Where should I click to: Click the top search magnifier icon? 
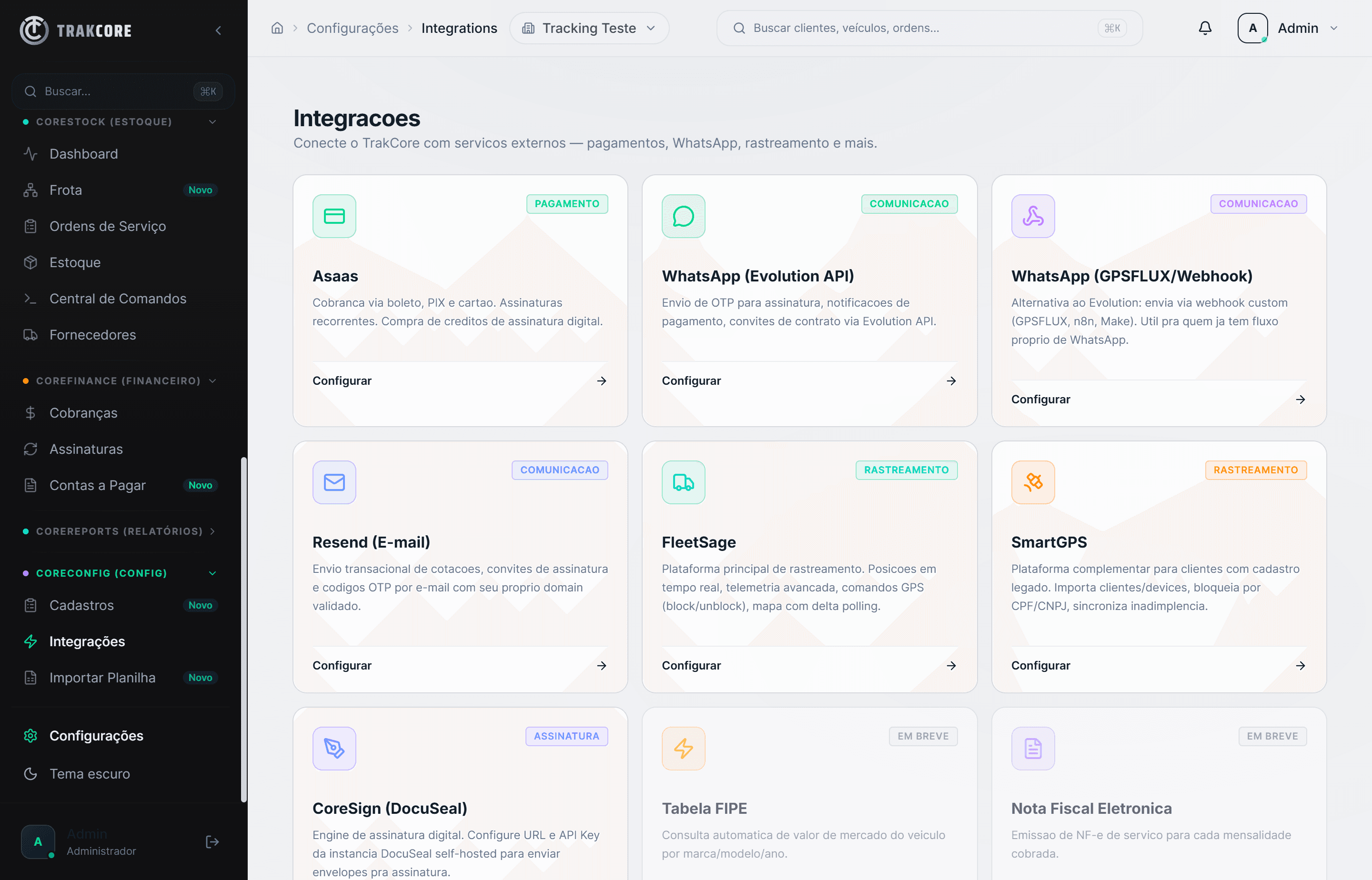pos(739,28)
